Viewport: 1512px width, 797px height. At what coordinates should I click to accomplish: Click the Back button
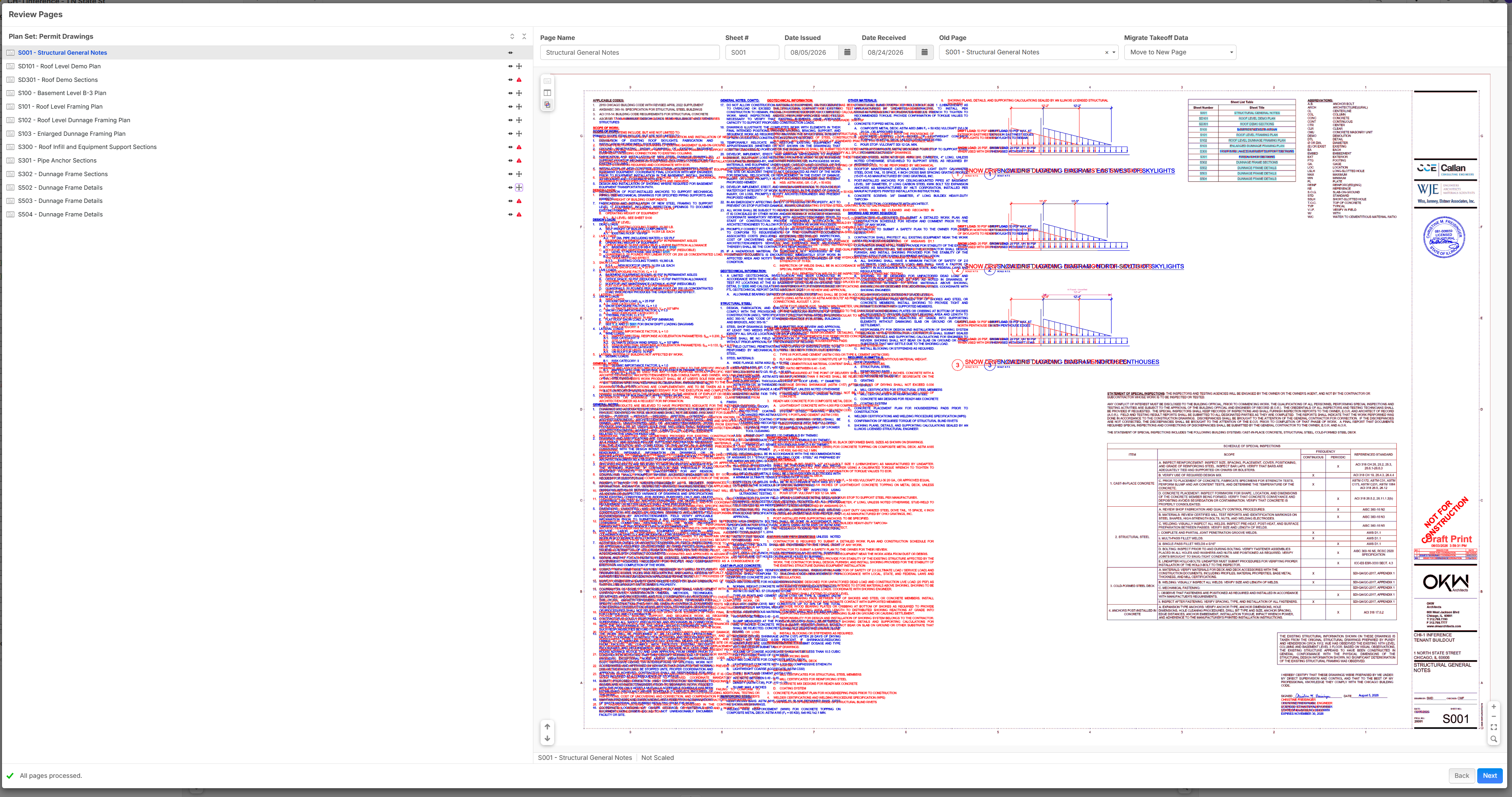point(1462,775)
